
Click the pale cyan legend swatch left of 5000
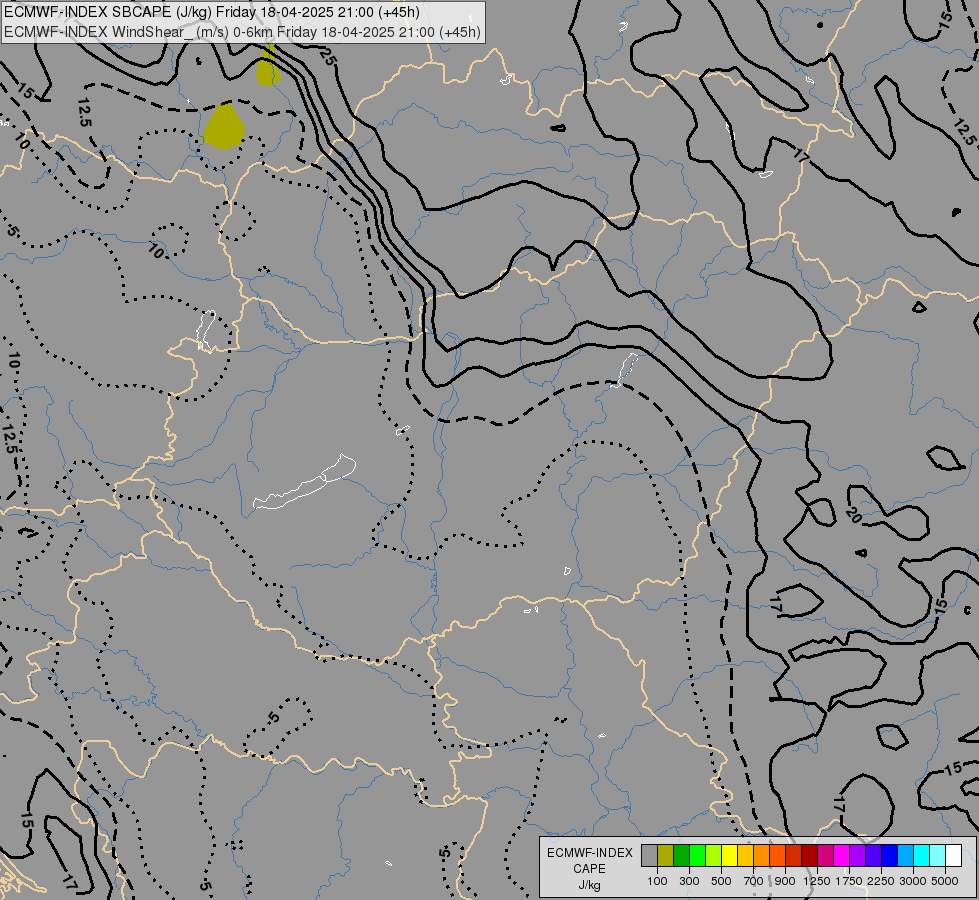coord(937,856)
